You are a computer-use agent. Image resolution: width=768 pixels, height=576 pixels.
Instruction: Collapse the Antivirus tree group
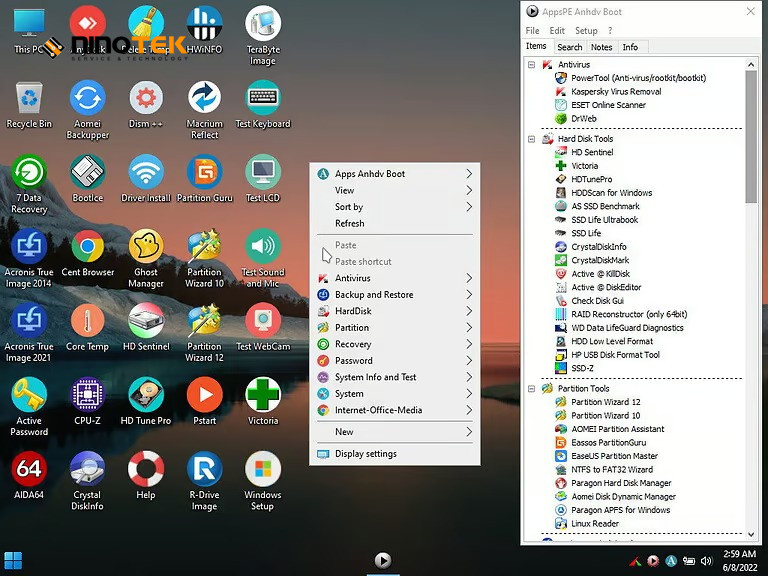[x=532, y=65]
